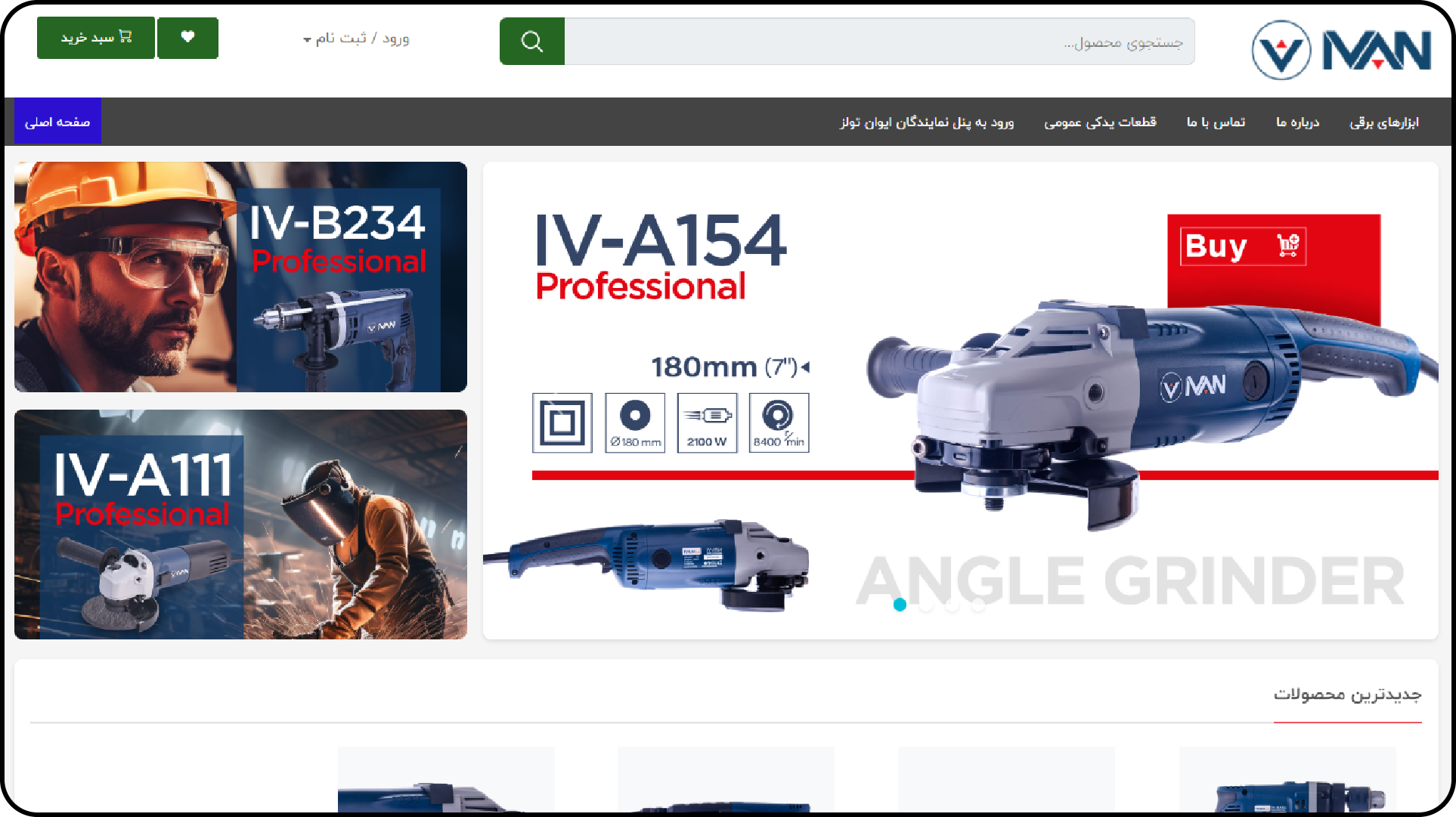The width and height of the screenshot is (1456, 817).
Task: Open the تماس با ما menu item
Action: click(1216, 122)
